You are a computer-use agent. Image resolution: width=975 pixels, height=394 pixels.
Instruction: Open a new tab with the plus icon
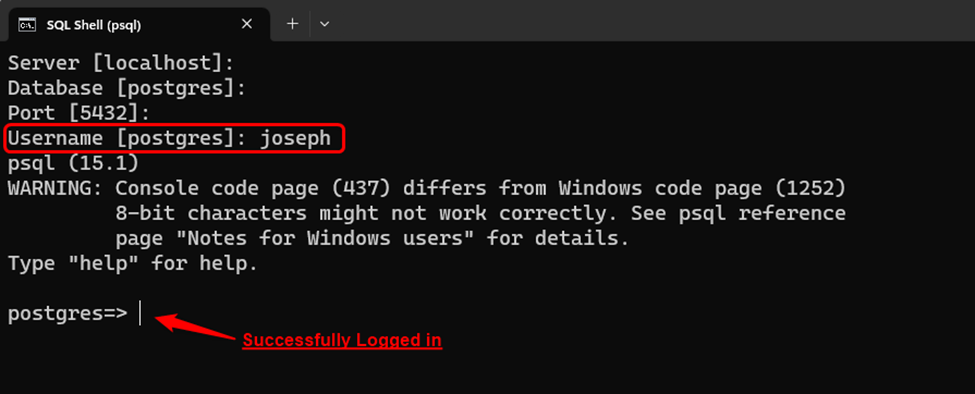click(292, 24)
